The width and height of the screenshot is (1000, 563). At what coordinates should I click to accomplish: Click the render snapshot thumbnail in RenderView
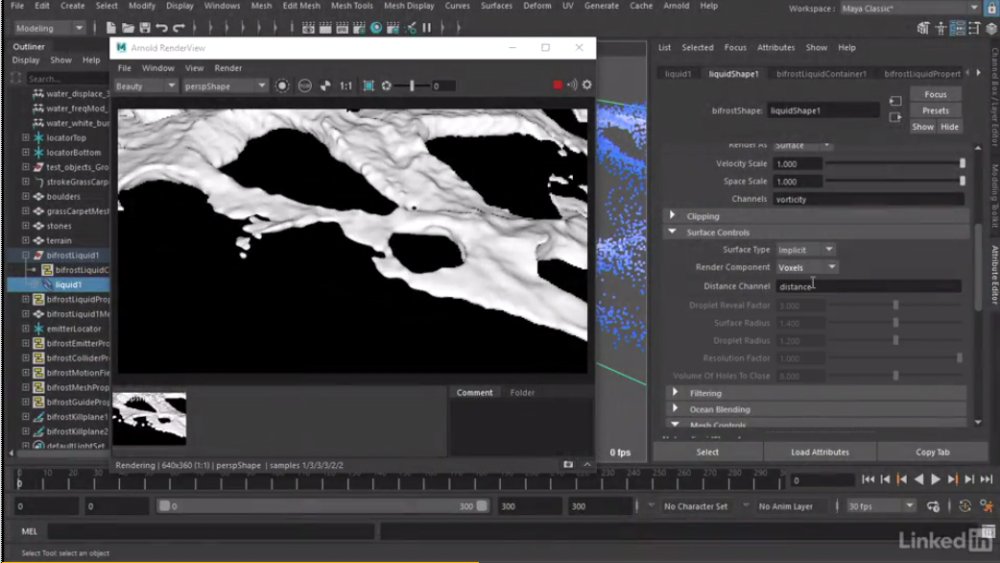149,418
